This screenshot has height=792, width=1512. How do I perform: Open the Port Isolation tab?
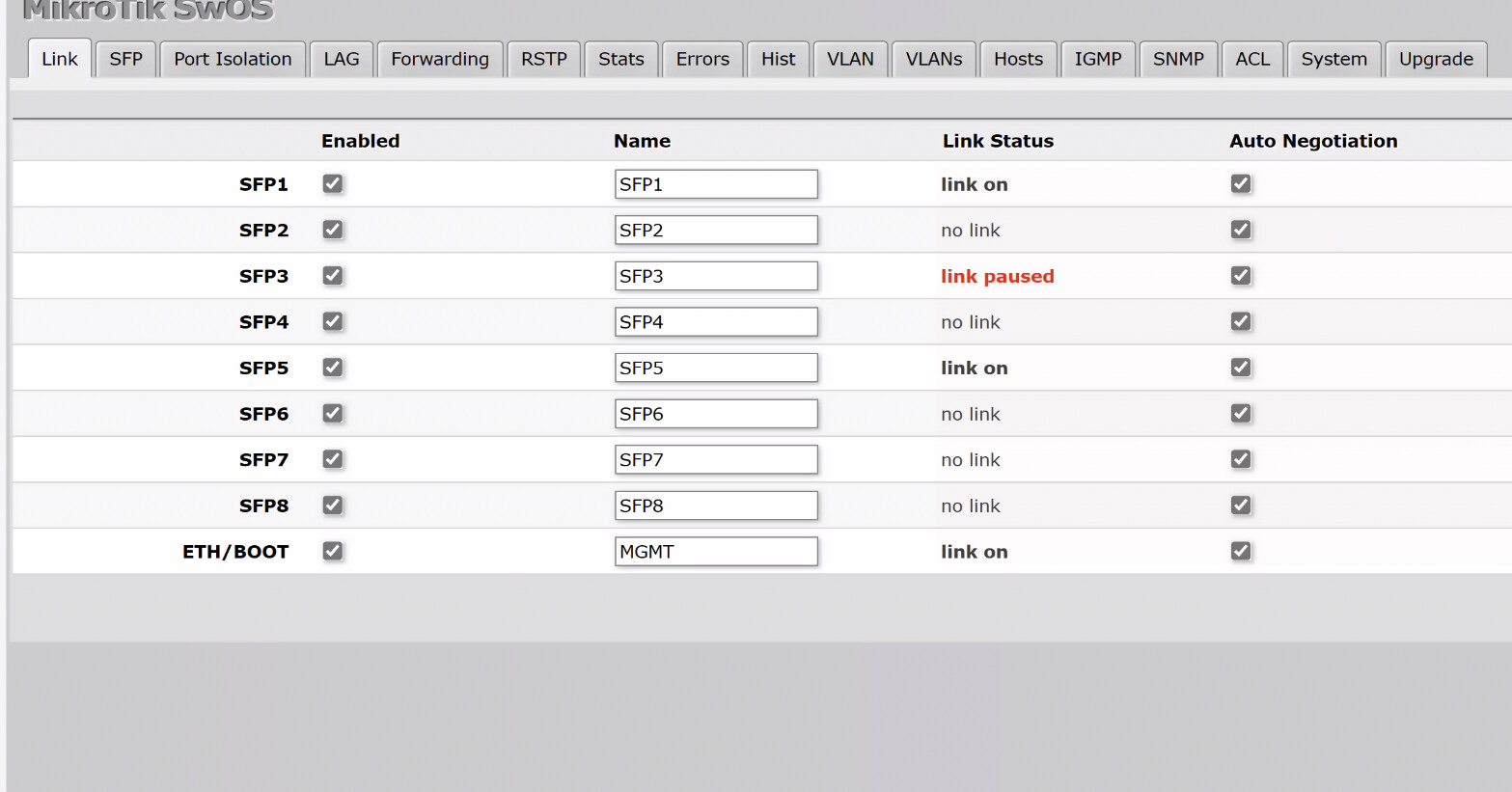[233, 59]
